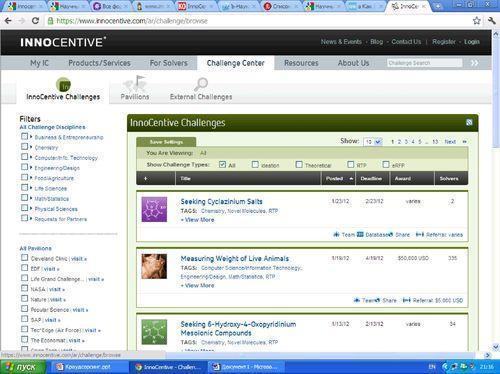The width and height of the screenshot is (500, 374).
Task: Check the Business & Entrepreneurship filter
Action: (x=24, y=136)
